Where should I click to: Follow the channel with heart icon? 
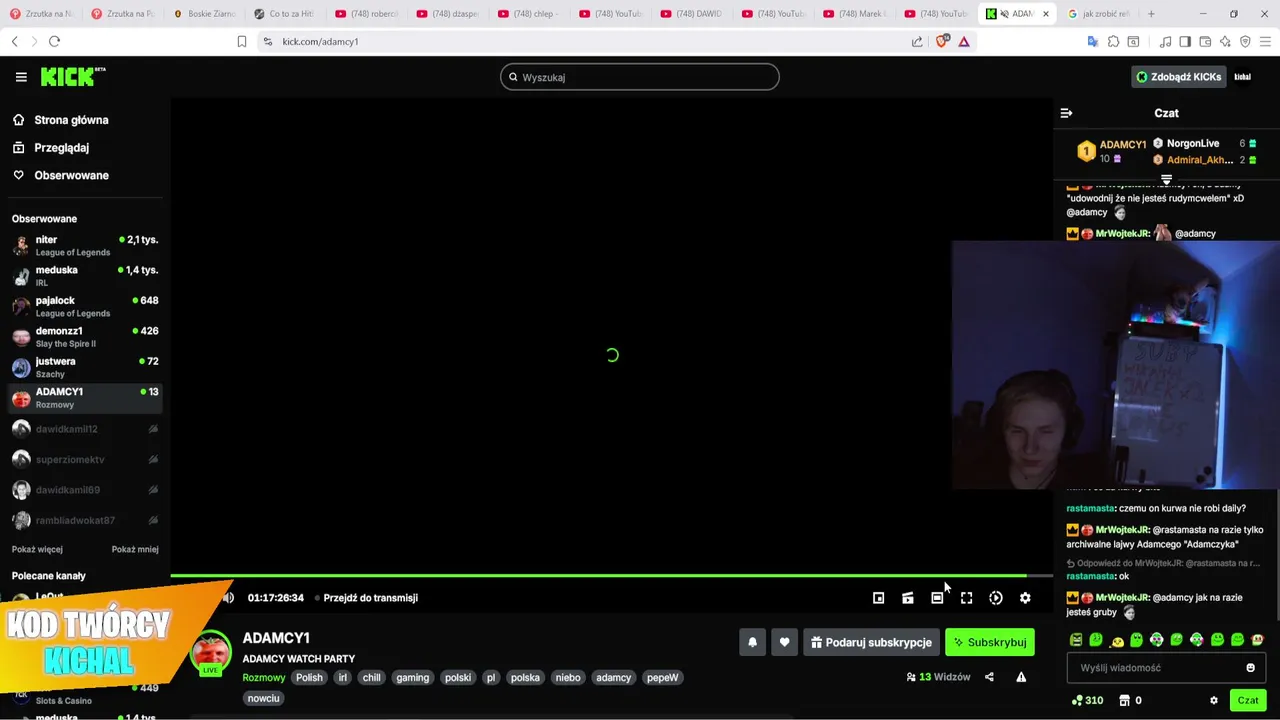(784, 642)
